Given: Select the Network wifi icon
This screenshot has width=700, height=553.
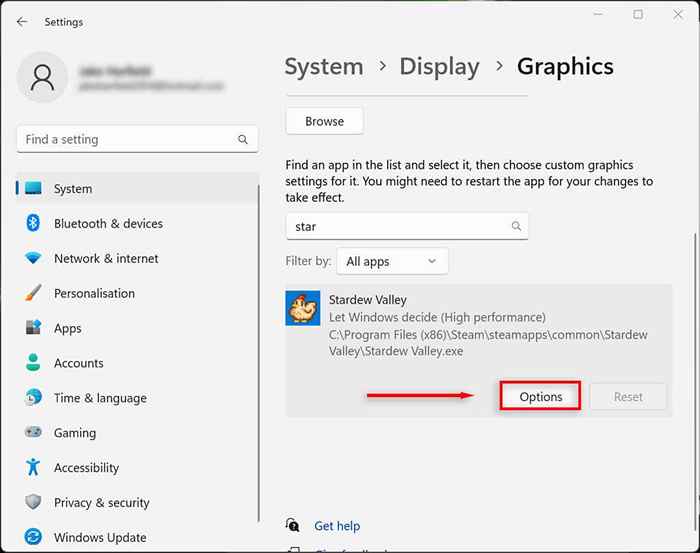Looking at the screenshot, I should (x=33, y=258).
